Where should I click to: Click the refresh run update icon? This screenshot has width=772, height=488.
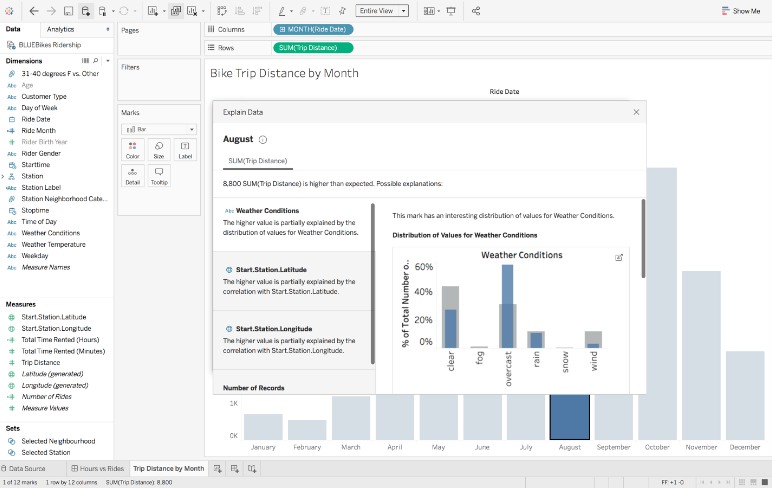[124, 11]
